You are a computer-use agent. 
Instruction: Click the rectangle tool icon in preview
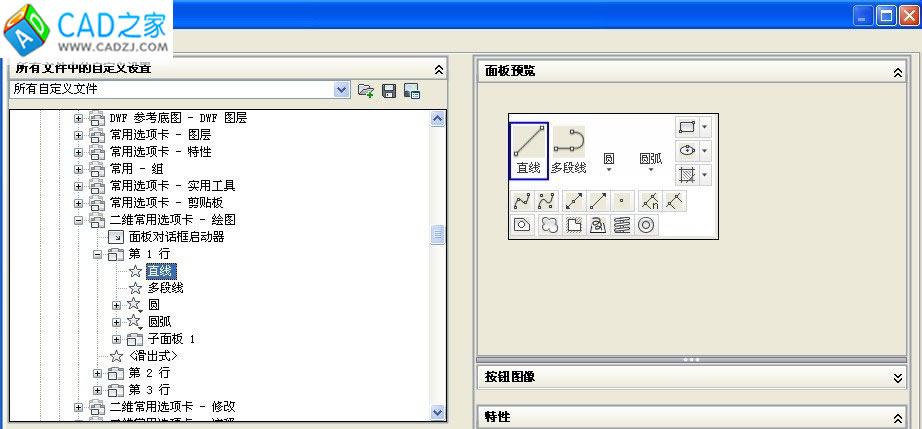click(x=686, y=127)
